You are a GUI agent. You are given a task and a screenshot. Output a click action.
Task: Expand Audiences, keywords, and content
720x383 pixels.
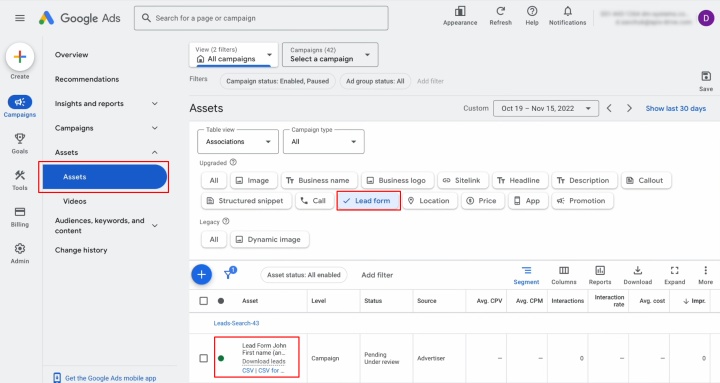[x=155, y=225]
